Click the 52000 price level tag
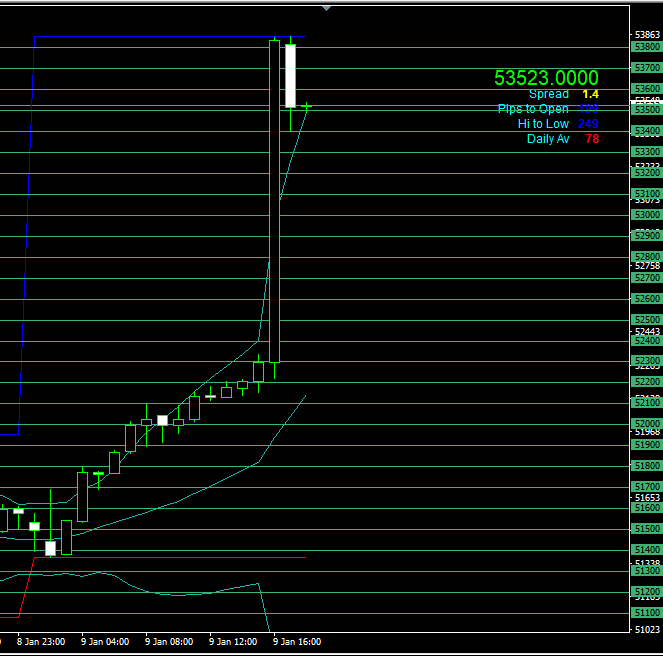This screenshot has height=656, width=663. tap(646, 424)
